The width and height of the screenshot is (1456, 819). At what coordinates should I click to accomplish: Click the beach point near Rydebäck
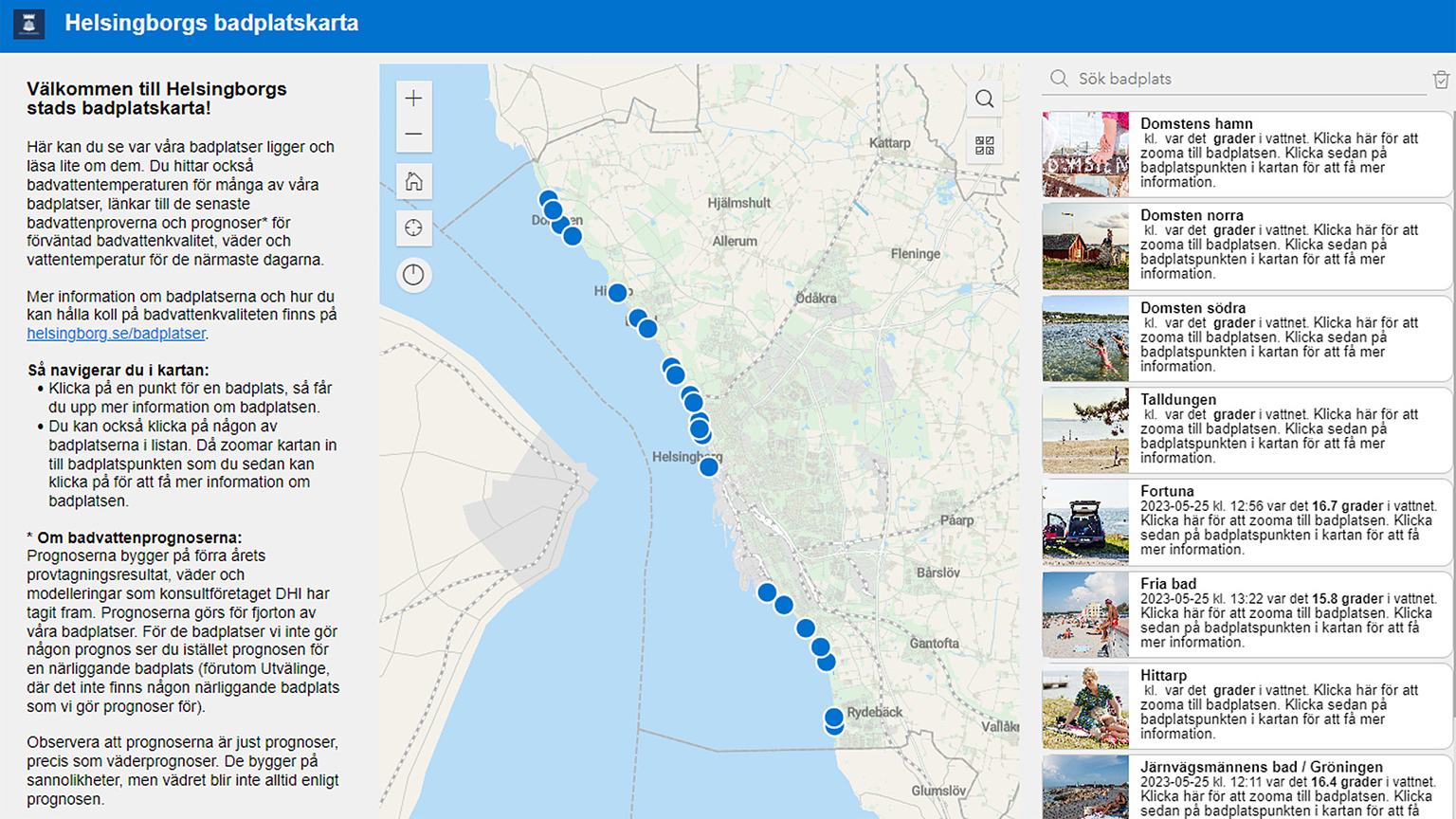833,718
